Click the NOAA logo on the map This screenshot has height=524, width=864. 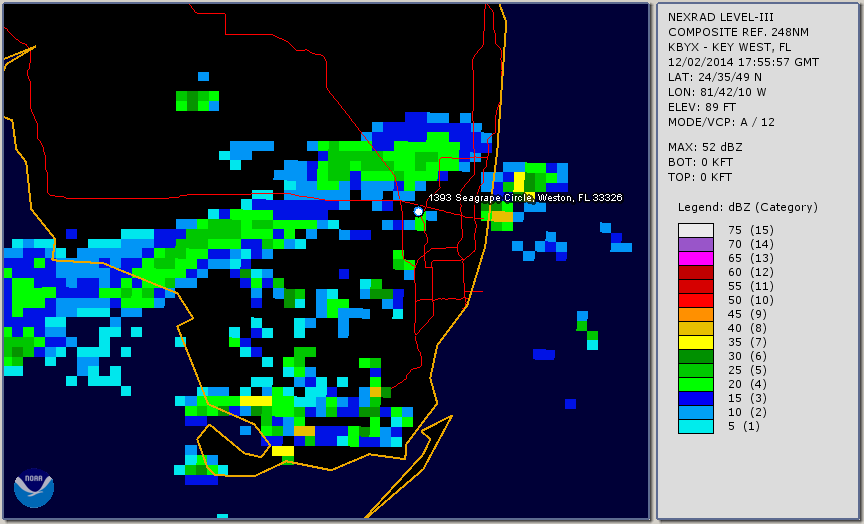34,488
